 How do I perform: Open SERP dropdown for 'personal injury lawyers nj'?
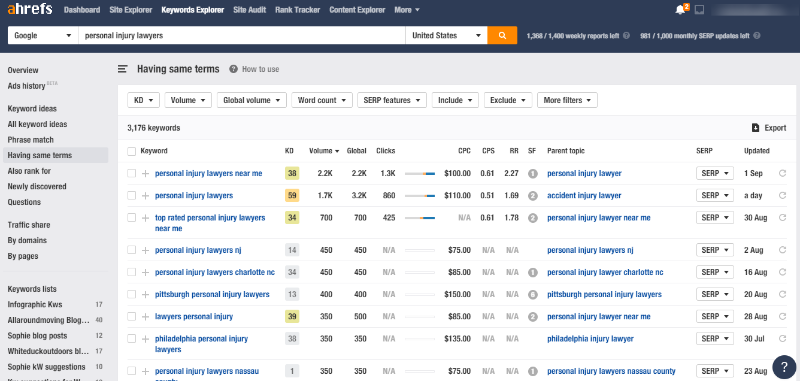coord(715,250)
